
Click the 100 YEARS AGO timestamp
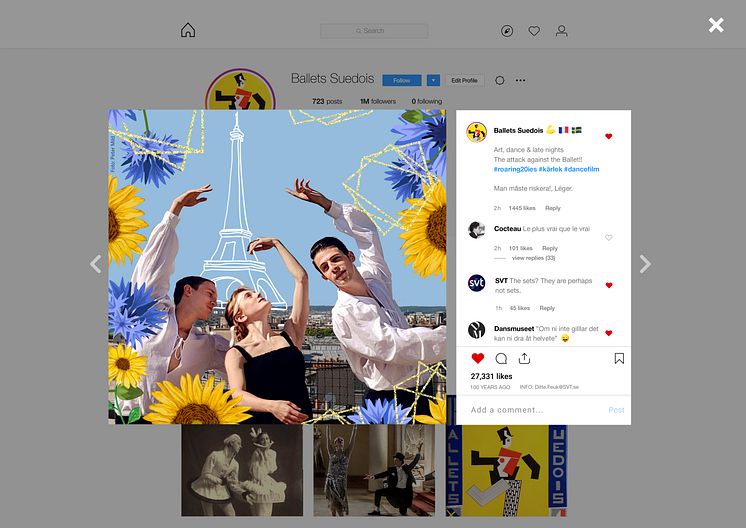[x=490, y=387]
